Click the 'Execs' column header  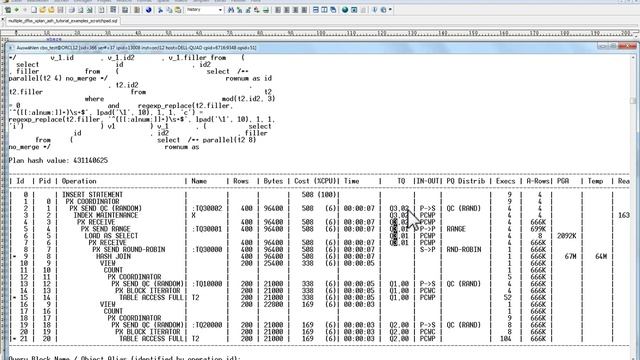[505, 181]
